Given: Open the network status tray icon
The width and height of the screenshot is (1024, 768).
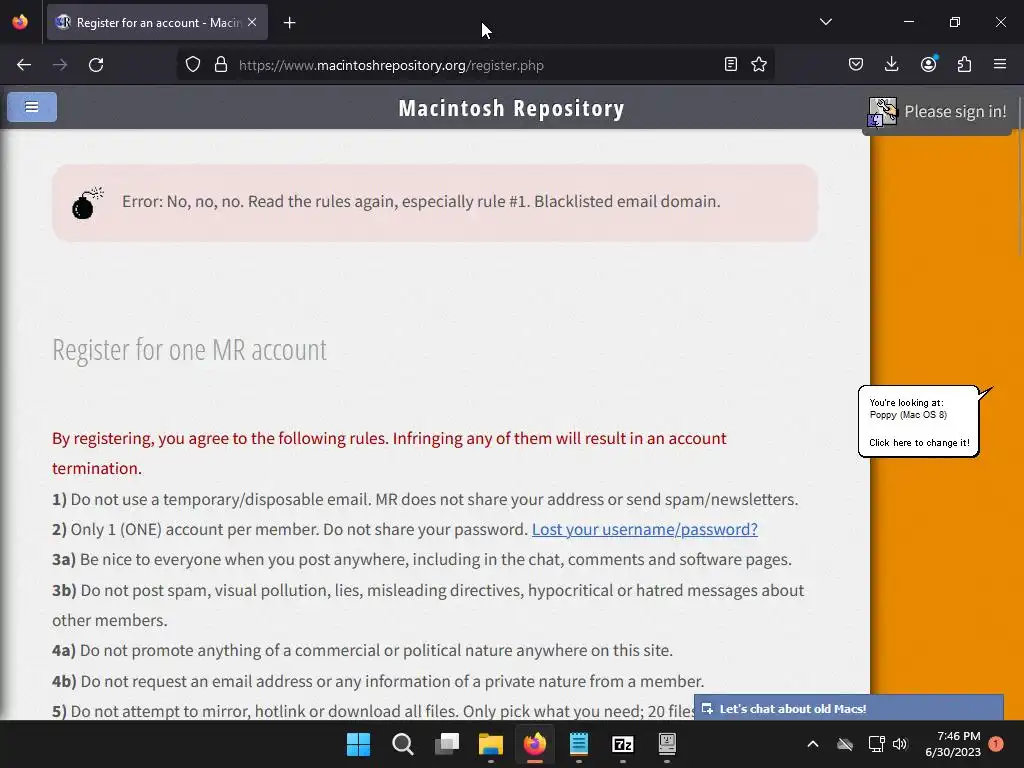Looking at the screenshot, I should (876, 744).
